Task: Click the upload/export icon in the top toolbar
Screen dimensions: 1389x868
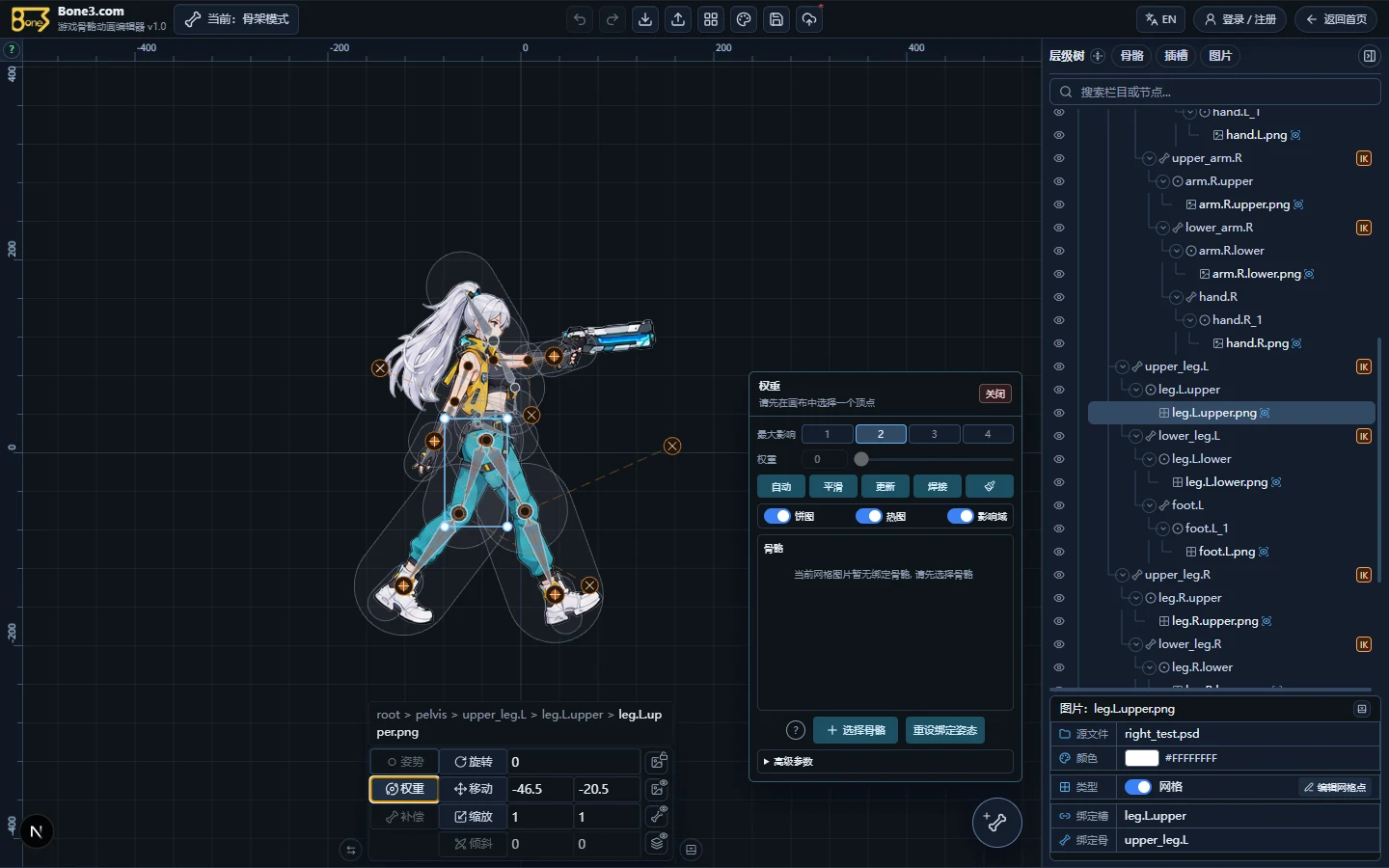Action: point(678,19)
